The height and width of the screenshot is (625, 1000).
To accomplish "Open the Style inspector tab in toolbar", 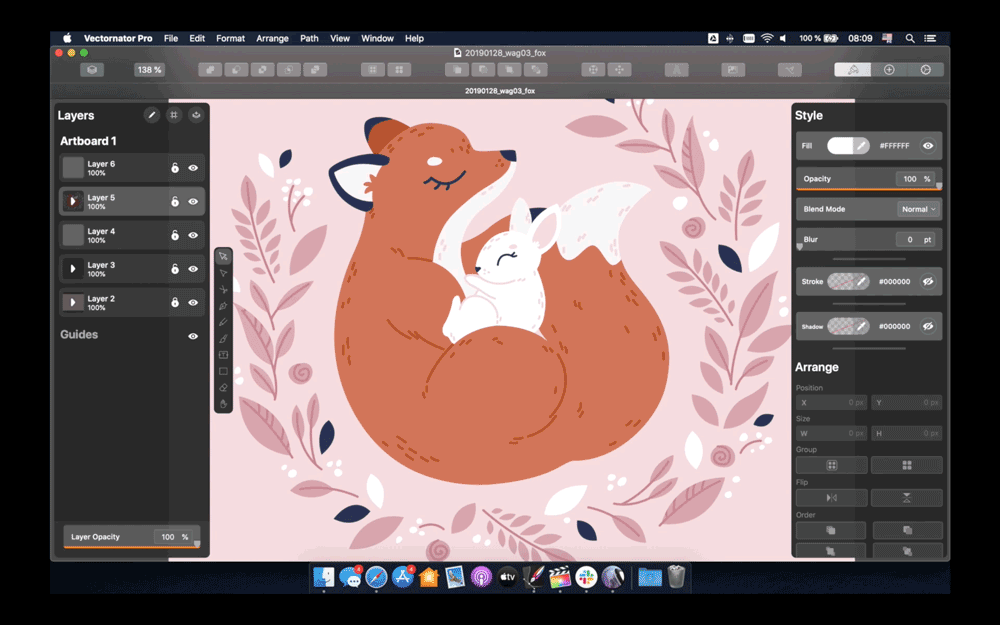I will coord(852,70).
